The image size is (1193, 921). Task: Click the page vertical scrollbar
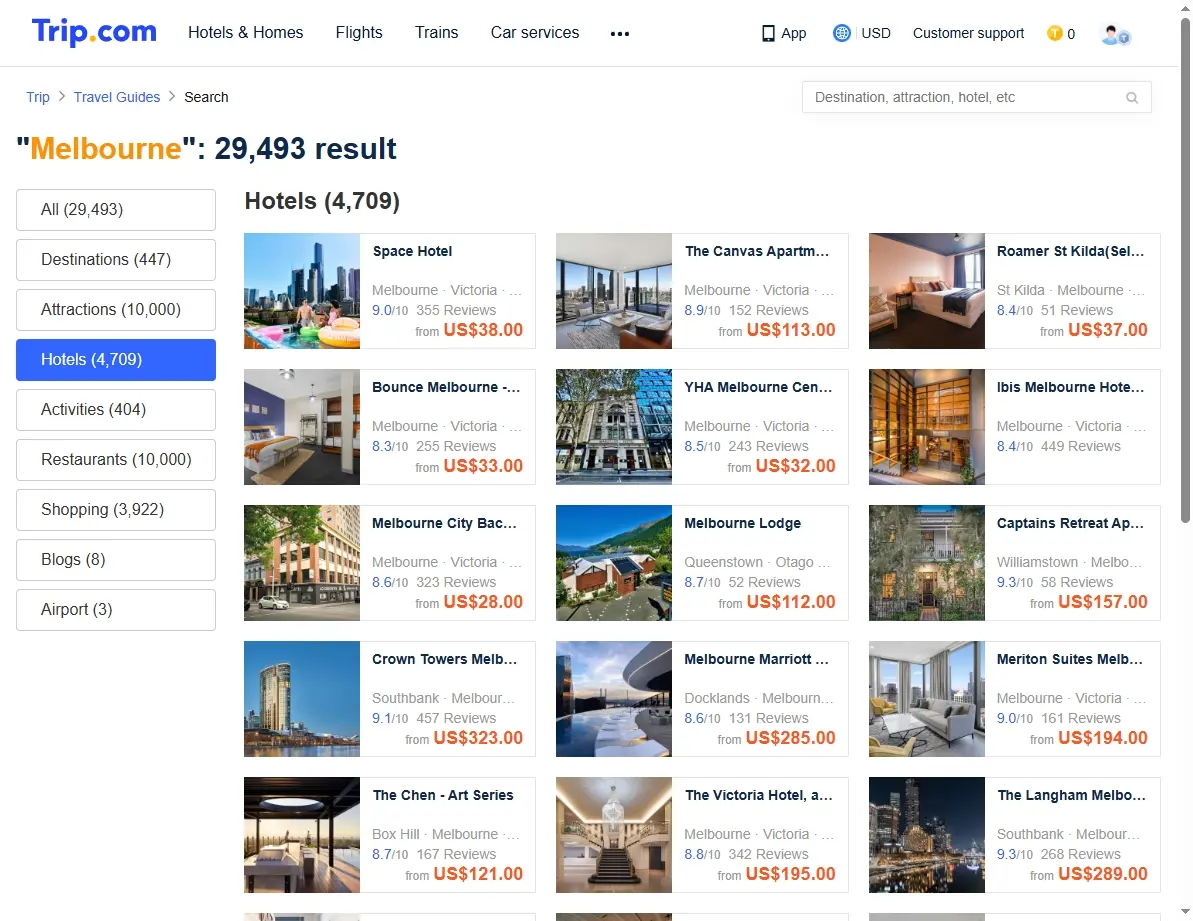1185,270
